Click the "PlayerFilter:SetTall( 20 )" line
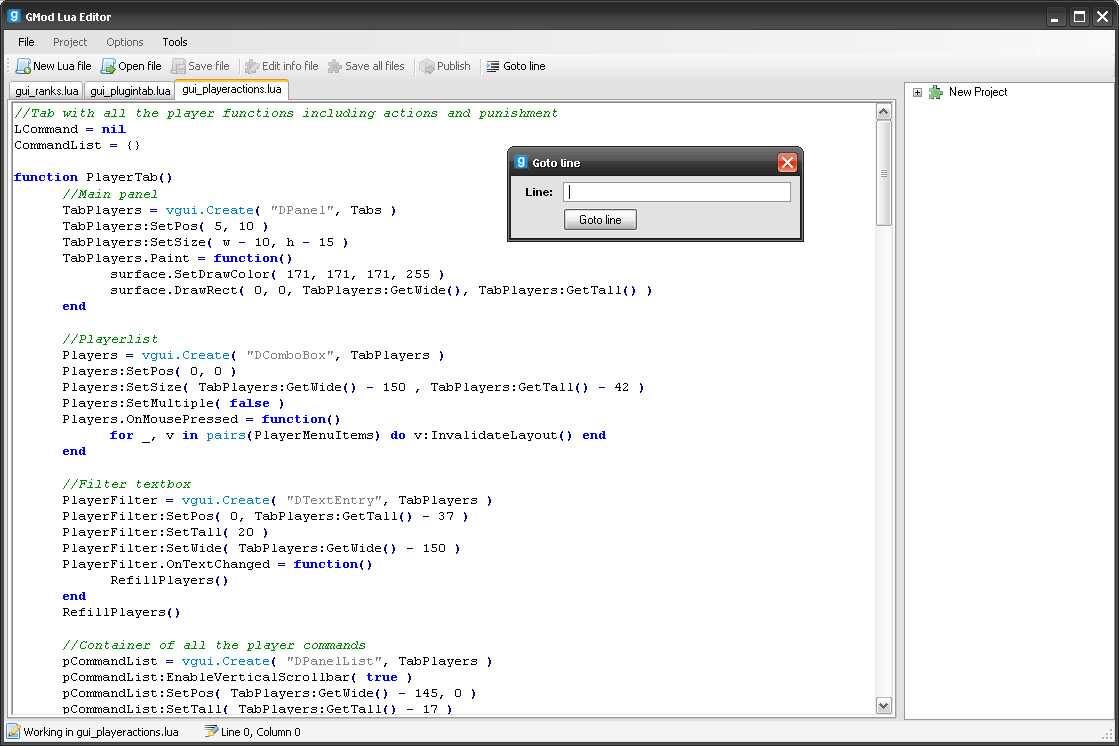 click(166, 533)
